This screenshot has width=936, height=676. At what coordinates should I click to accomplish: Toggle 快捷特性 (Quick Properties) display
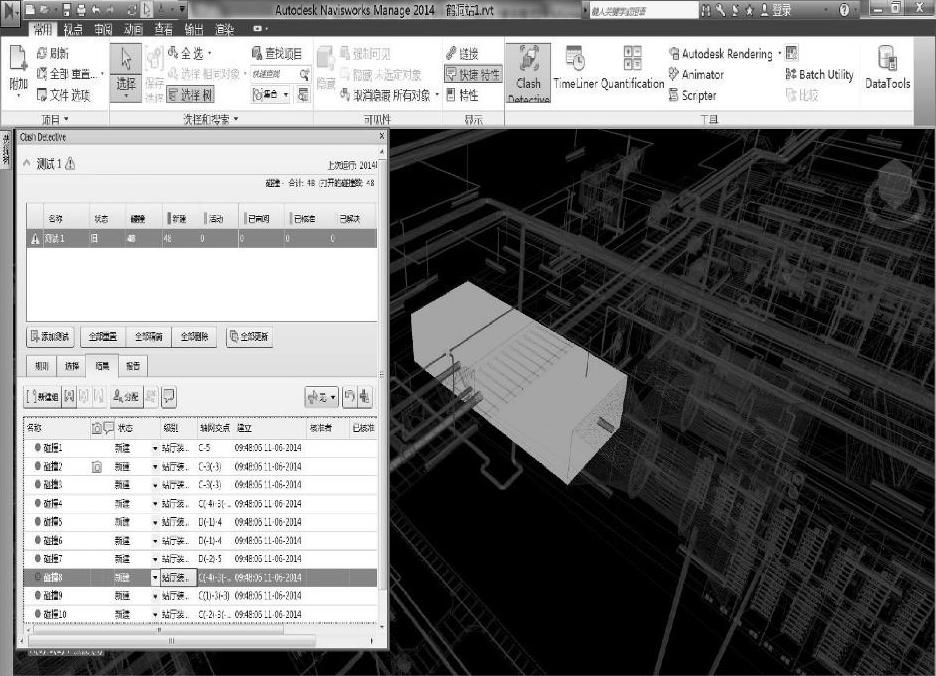[x=473, y=75]
